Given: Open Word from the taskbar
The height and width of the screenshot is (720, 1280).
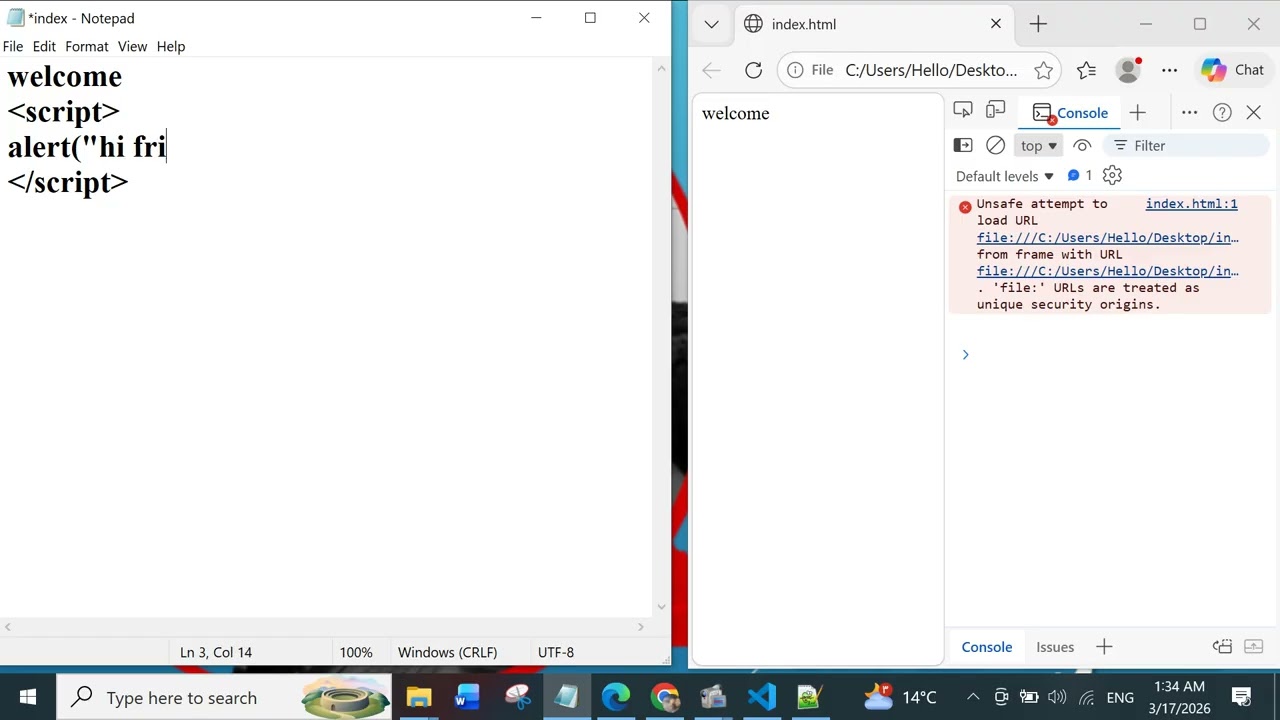Looking at the screenshot, I should pyautogui.click(x=468, y=697).
